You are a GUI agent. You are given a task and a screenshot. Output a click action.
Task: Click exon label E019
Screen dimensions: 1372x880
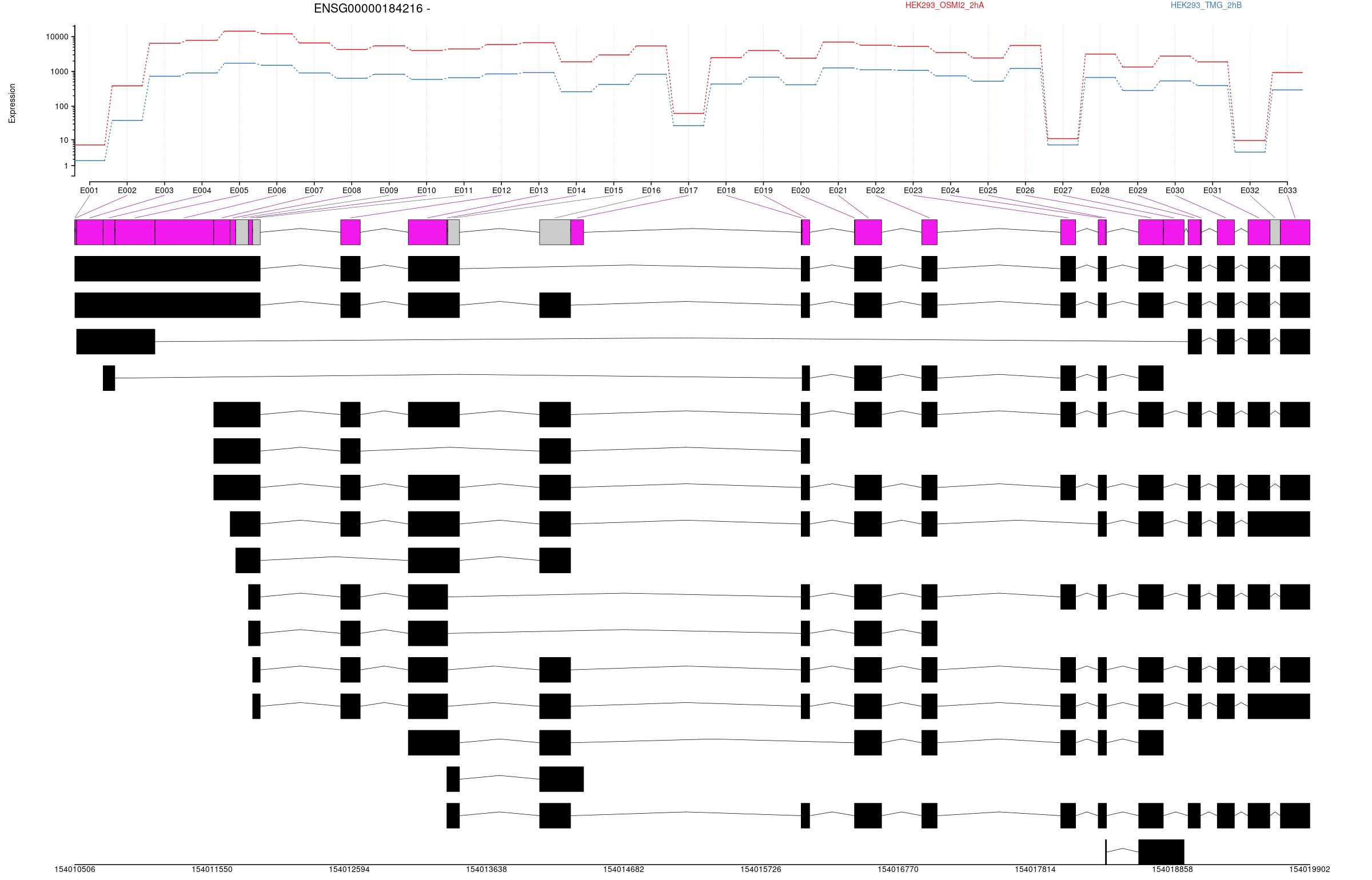coord(763,190)
